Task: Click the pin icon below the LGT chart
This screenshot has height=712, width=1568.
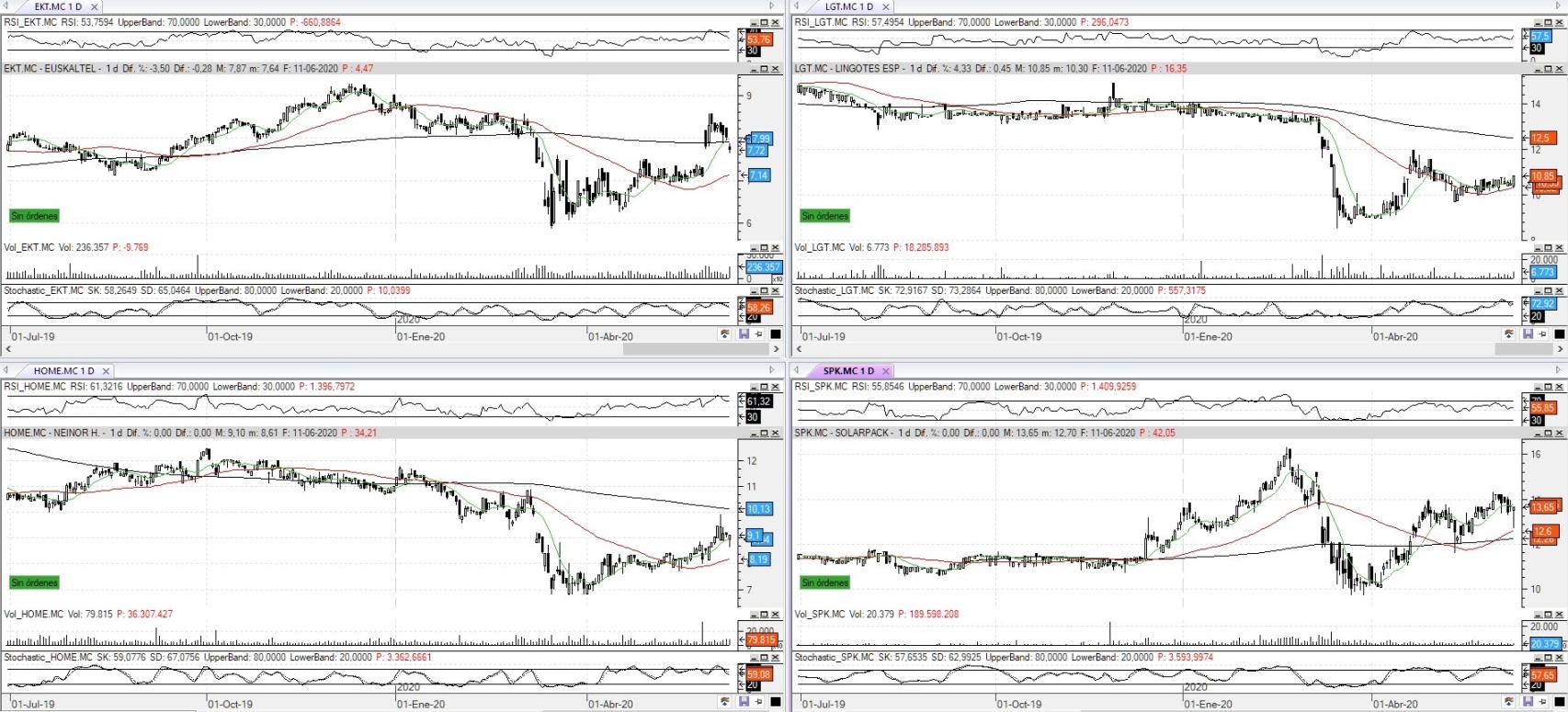Action: pyautogui.click(x=1542, y=334)
